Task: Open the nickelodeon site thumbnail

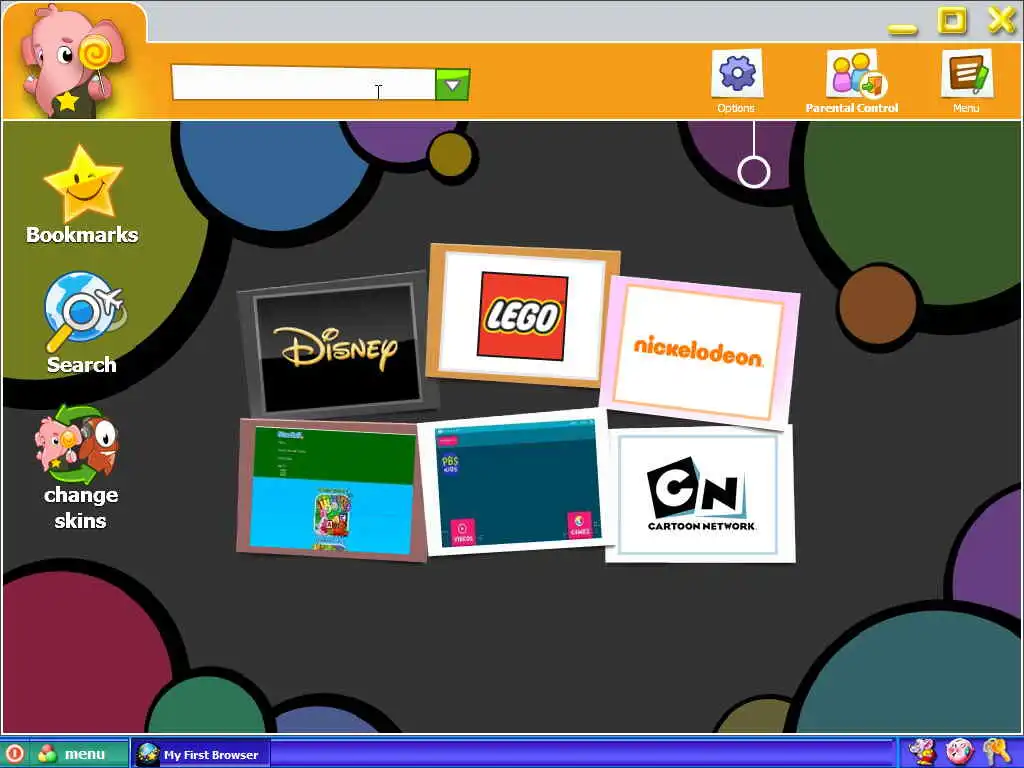Action: pos(699,353)
